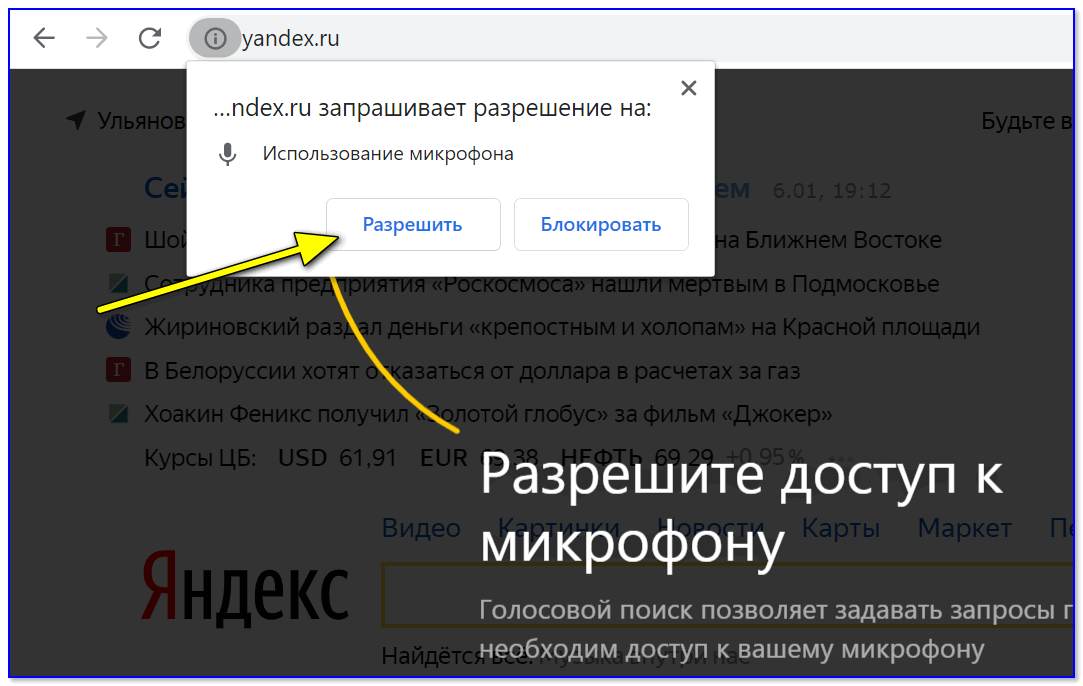Expand more rates via ellipsis after НЕФТЬ

click(x=840, y=458)
